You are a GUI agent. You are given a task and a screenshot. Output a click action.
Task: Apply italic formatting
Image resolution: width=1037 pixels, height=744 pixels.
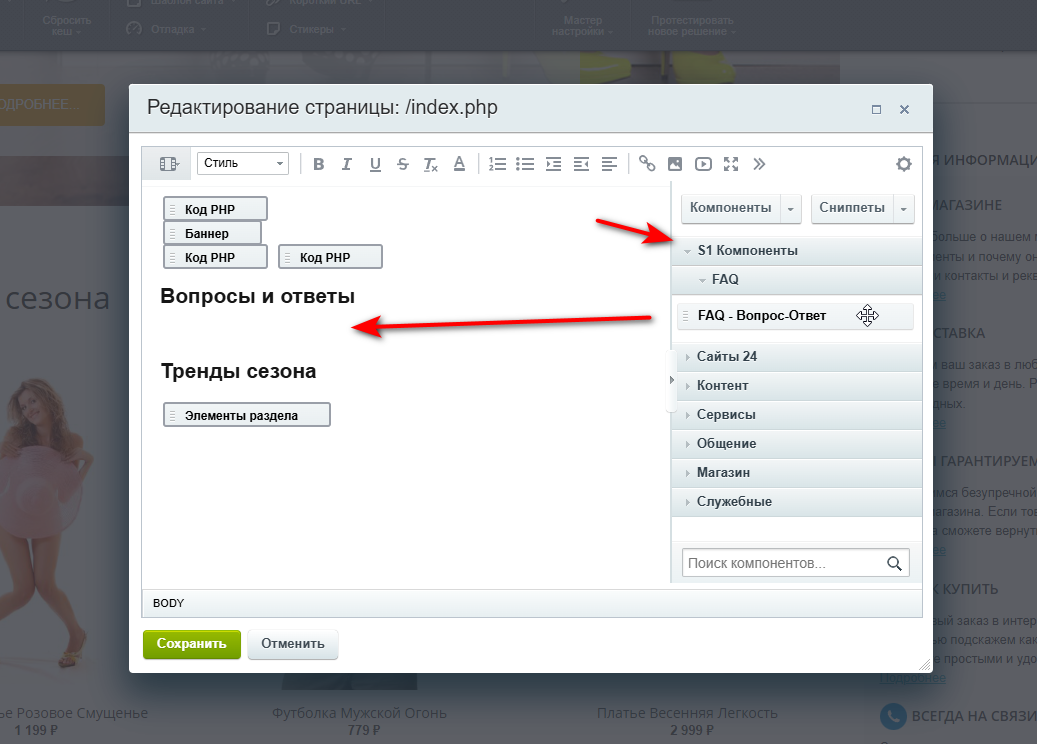pos(347,164)
